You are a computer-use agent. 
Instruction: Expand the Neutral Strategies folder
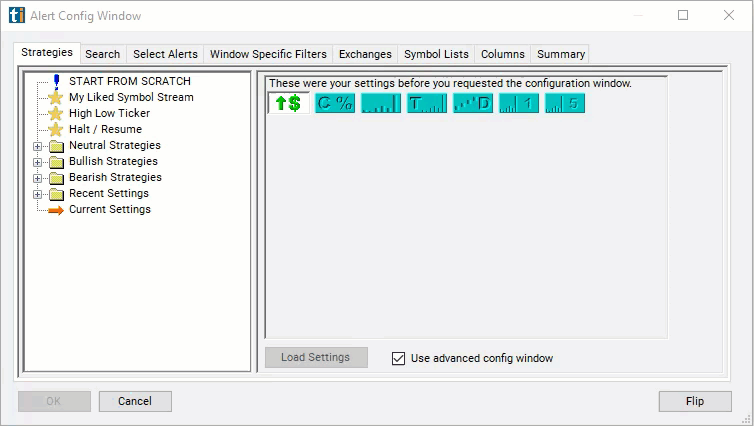[x=38, y=146]
